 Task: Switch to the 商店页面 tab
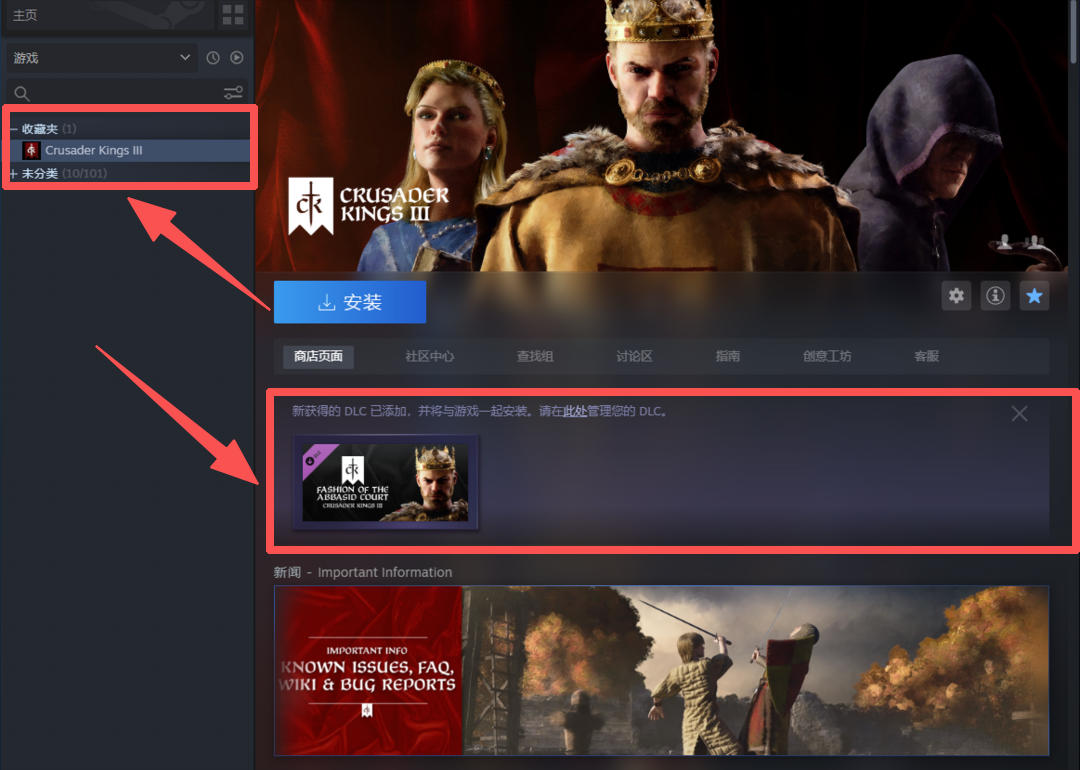(x=318, y=356)
